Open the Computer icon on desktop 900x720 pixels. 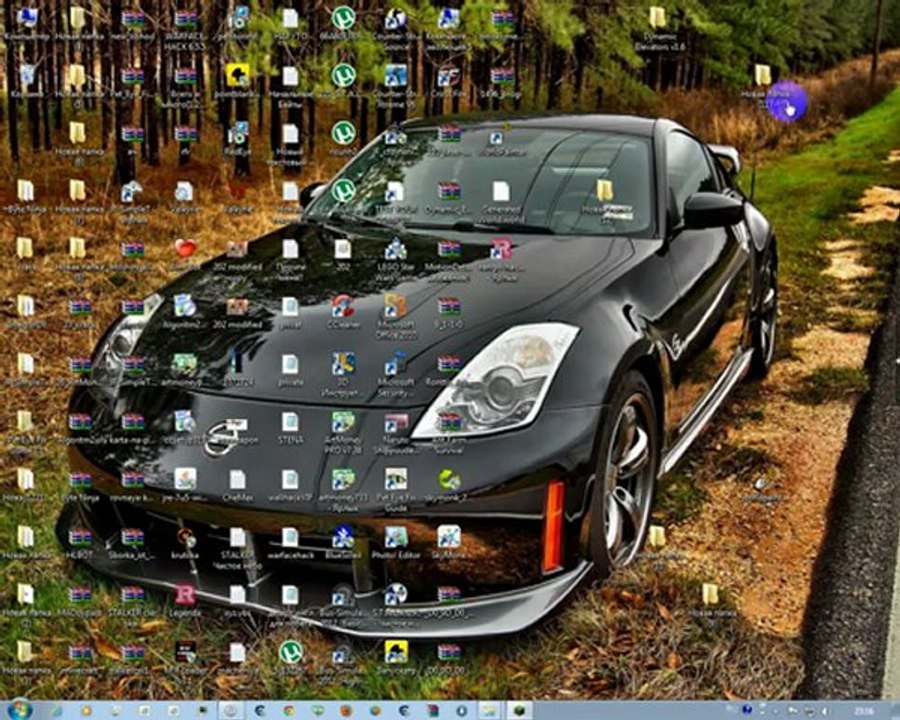click(x=26, y=18)
